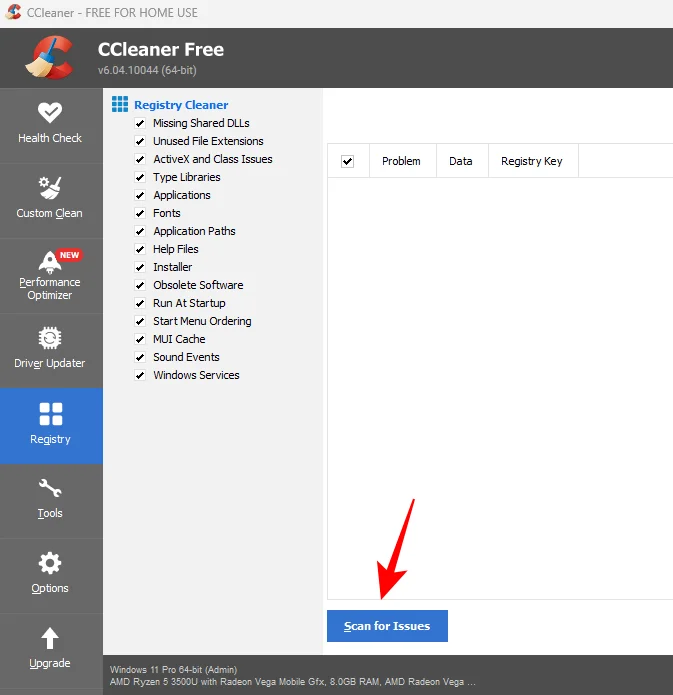Open Performance Optimizer rocket icon
The image size is (673, 695).
point(50,261)
